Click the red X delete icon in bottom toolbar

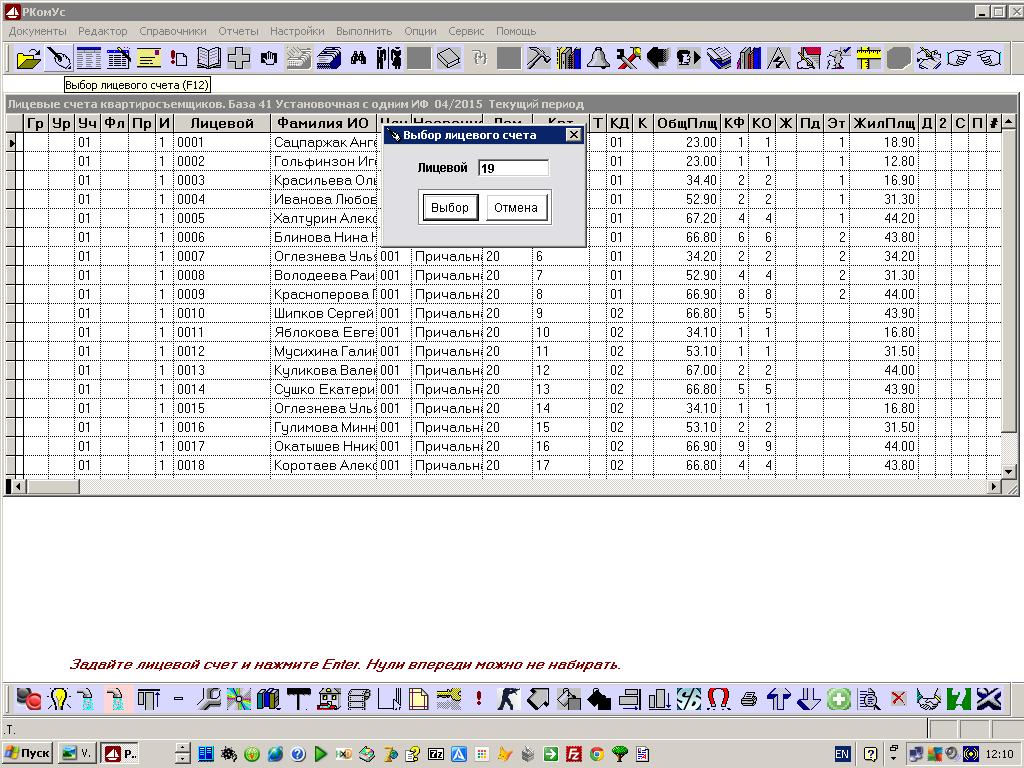click(x=898, y=699)
